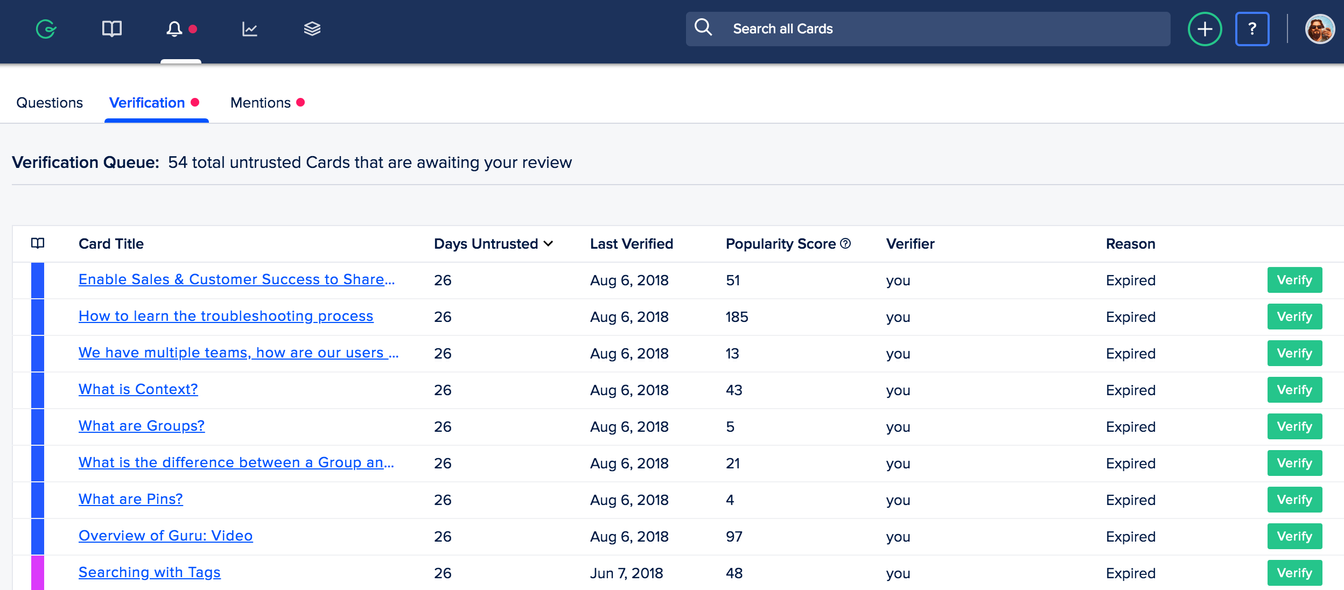1344x590 pixels.
Task: Open card Enable Sales & Customer Success
Action: [237, 280]
